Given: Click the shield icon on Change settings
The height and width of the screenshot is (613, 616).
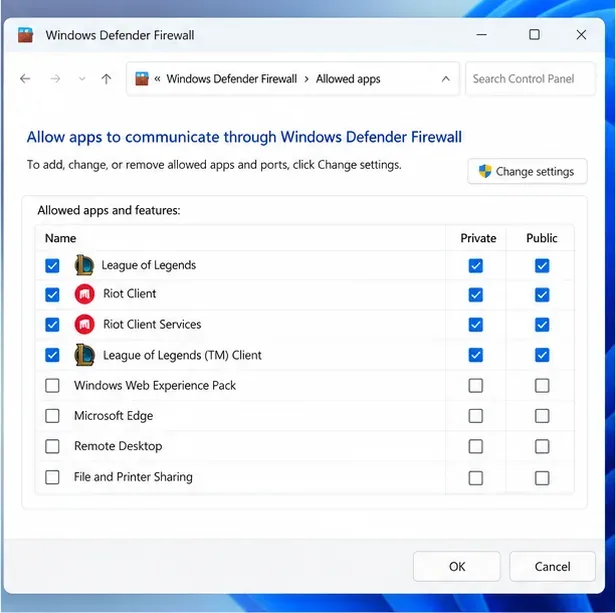Looking at the screenshot, I should (x=485, y=171).
